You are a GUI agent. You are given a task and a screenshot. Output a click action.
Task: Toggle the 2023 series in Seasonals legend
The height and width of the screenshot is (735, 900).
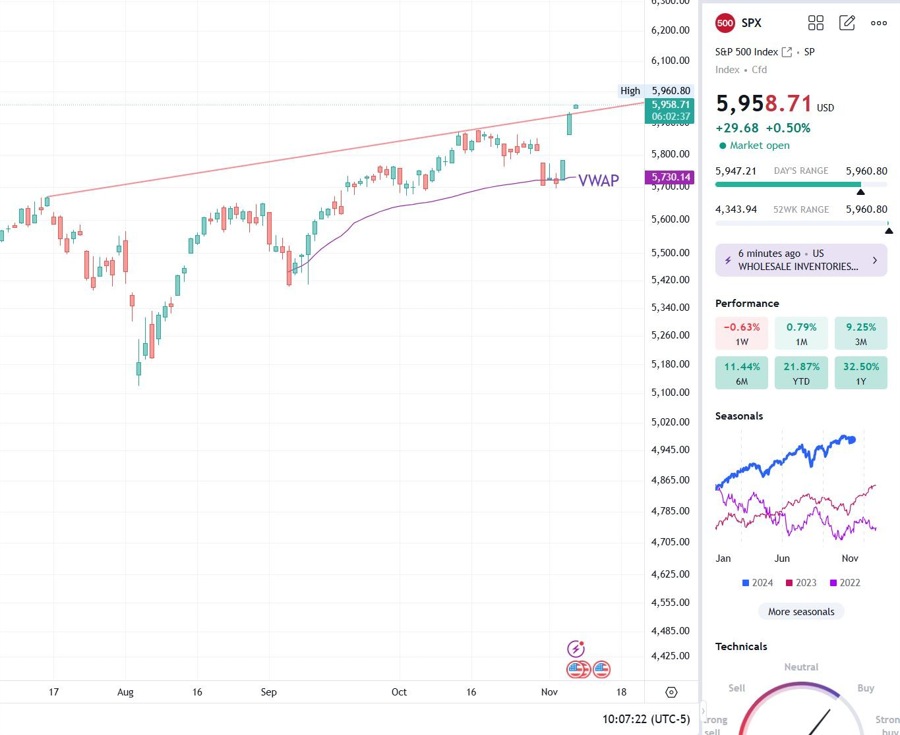803,582
